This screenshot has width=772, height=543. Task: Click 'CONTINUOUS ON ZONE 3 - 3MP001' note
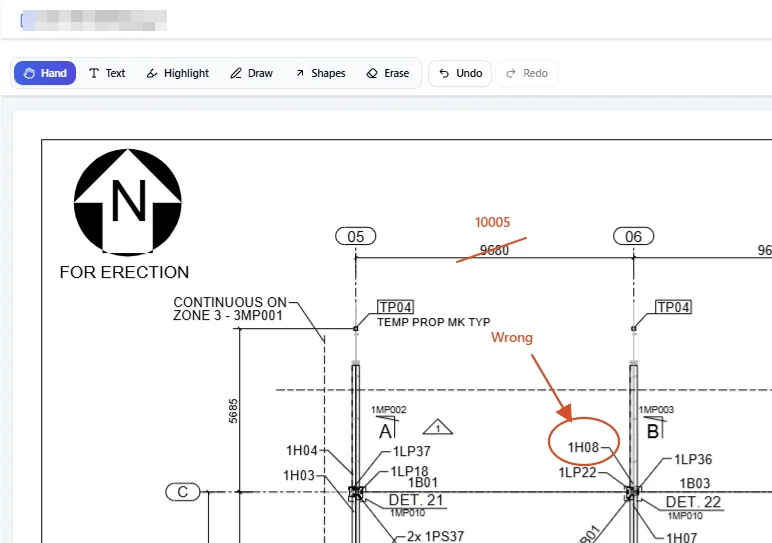coord(229,309)
